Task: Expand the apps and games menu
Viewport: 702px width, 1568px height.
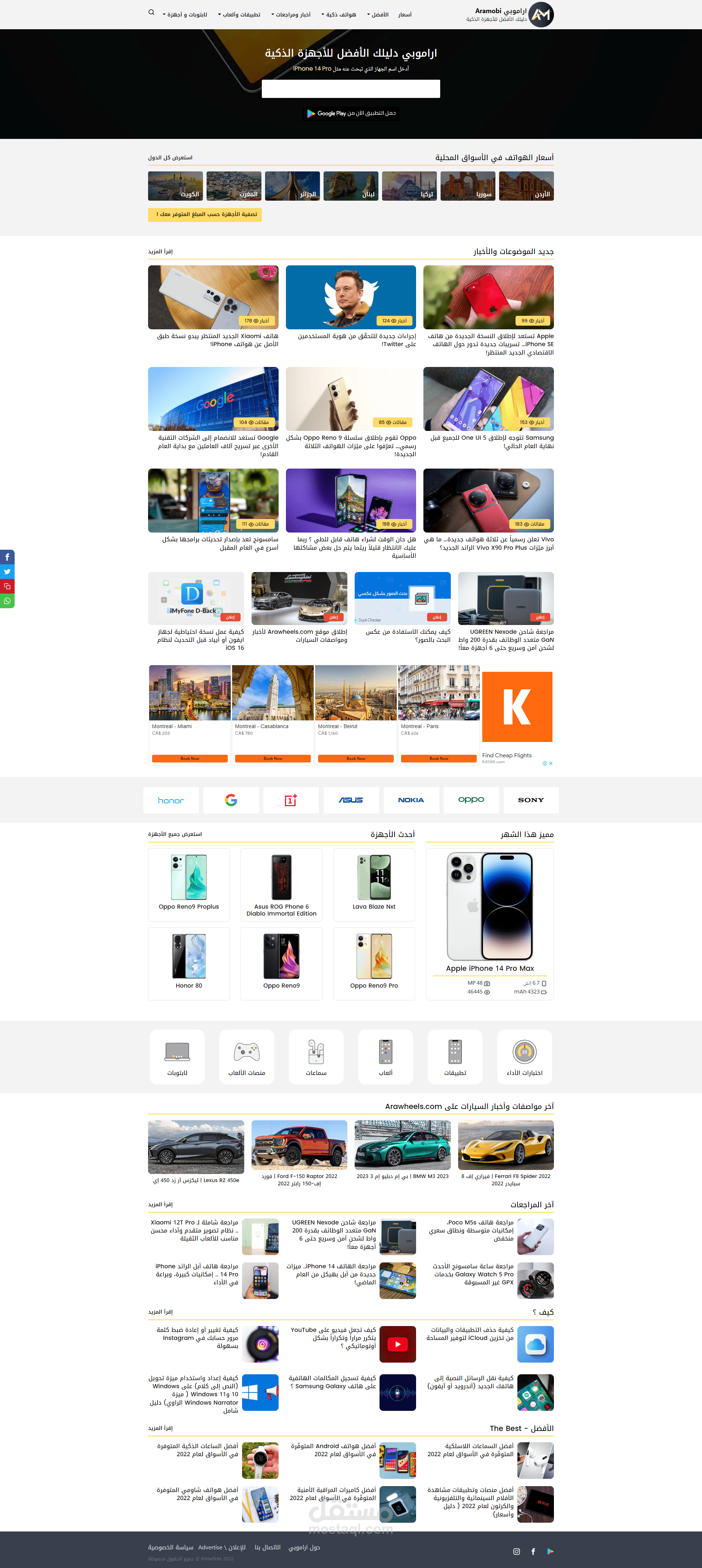Action: [x=239, y=15]
